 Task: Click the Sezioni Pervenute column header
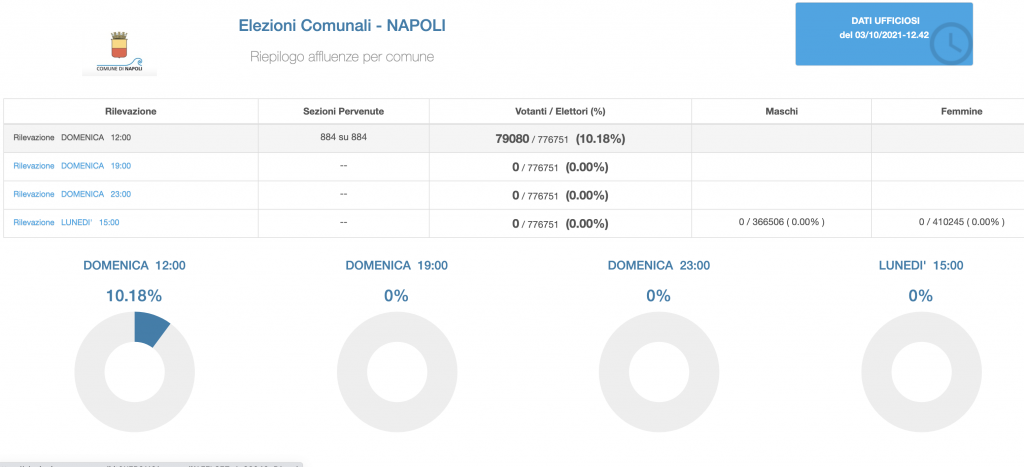pyautogui.click(x=343, y=111)
